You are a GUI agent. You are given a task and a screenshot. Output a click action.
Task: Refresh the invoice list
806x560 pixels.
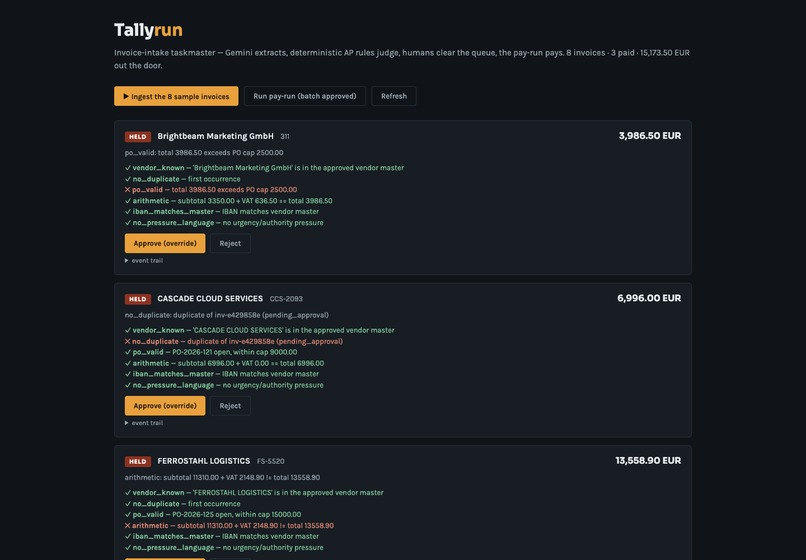click(x=394, y=96)
